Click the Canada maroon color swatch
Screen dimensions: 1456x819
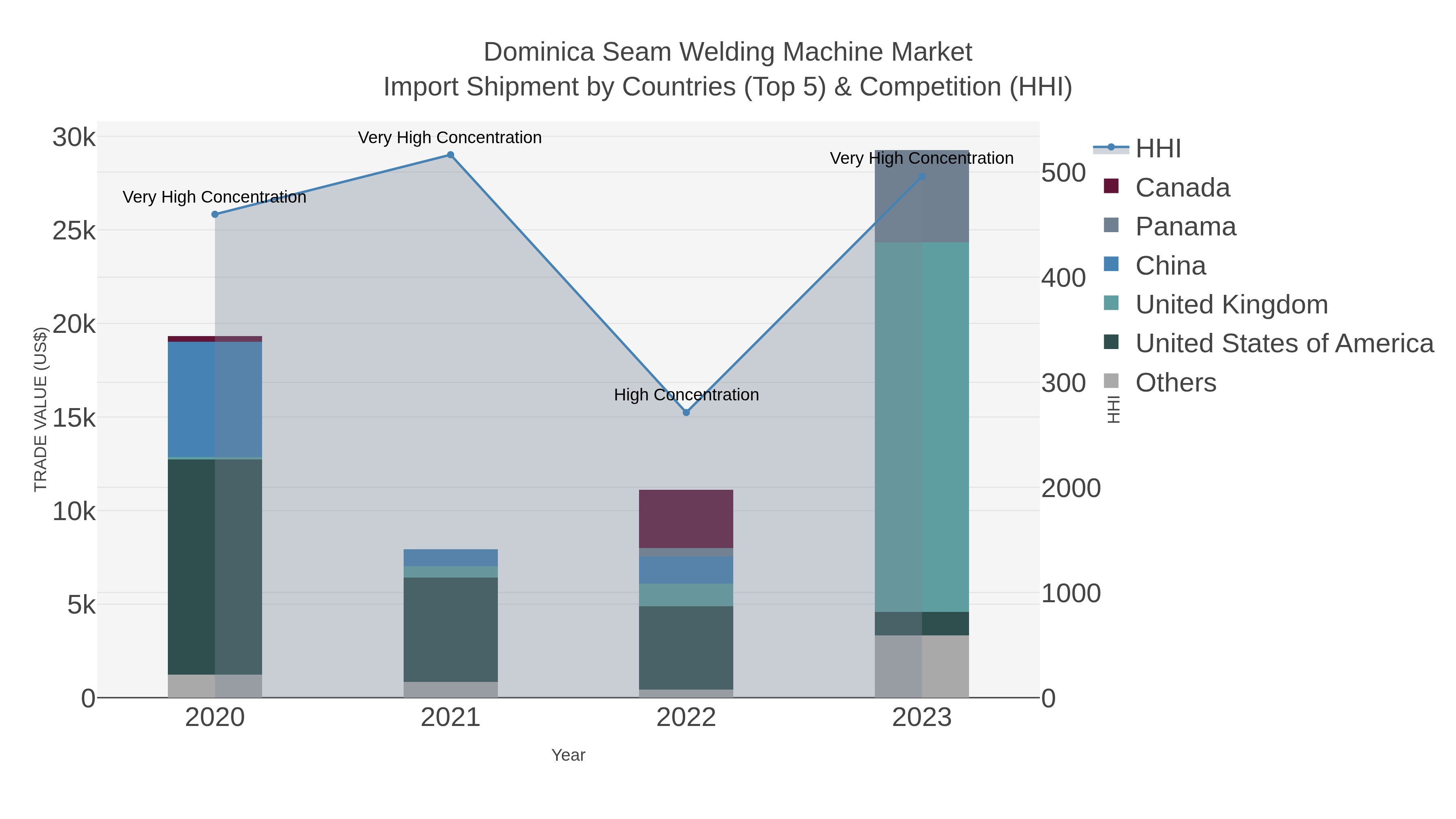click(1111, 186)
